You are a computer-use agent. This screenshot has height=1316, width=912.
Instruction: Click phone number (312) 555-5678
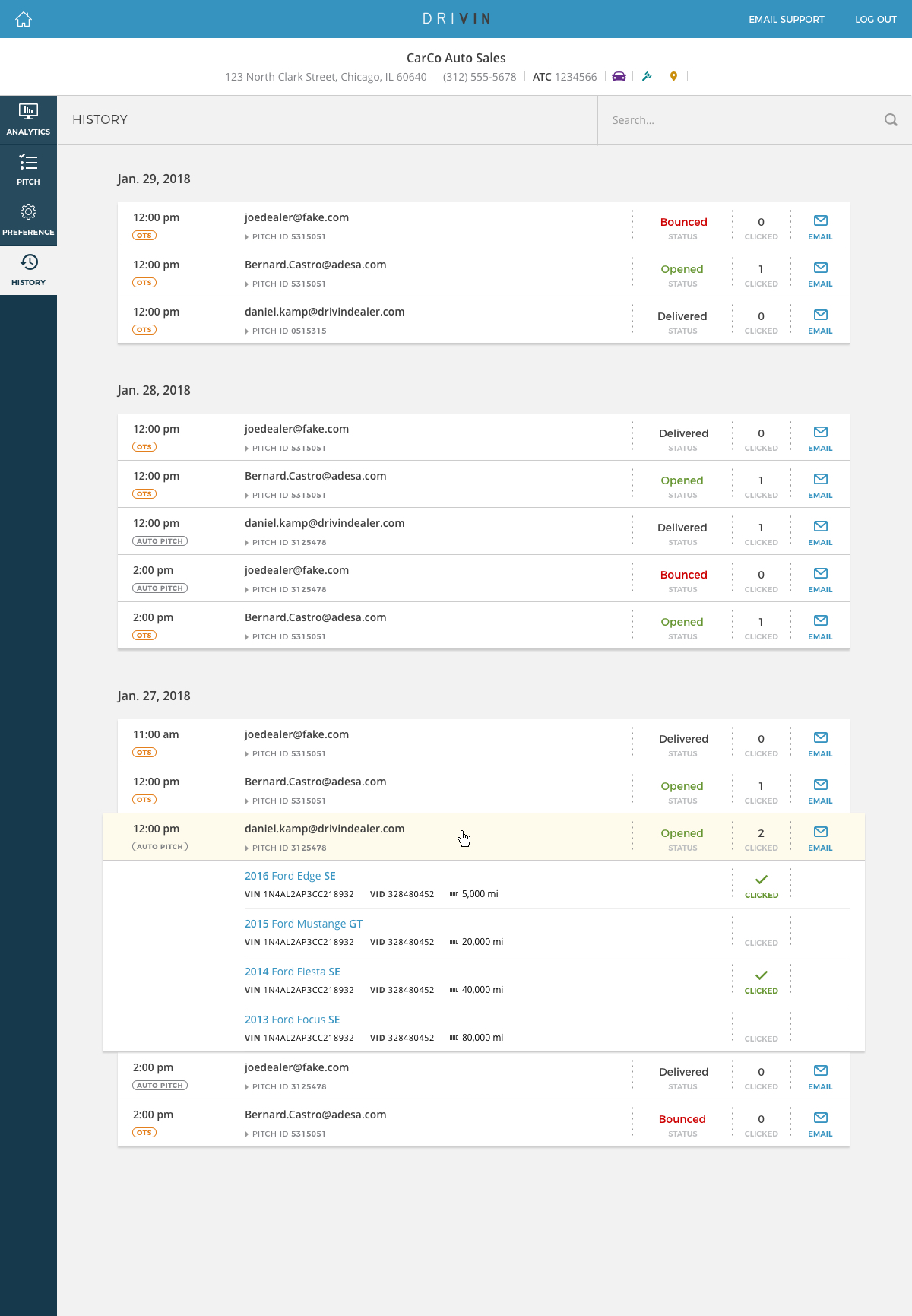(x=480, y=77)
